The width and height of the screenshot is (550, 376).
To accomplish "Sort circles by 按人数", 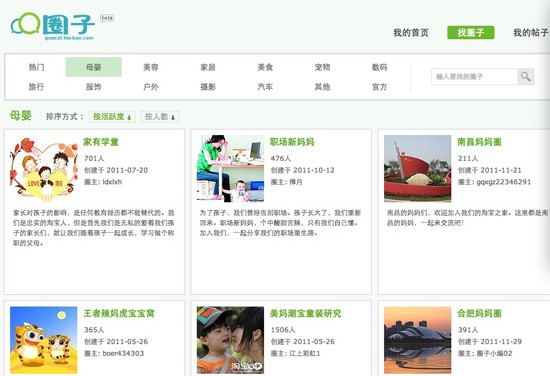I will (x=160, y=117).
